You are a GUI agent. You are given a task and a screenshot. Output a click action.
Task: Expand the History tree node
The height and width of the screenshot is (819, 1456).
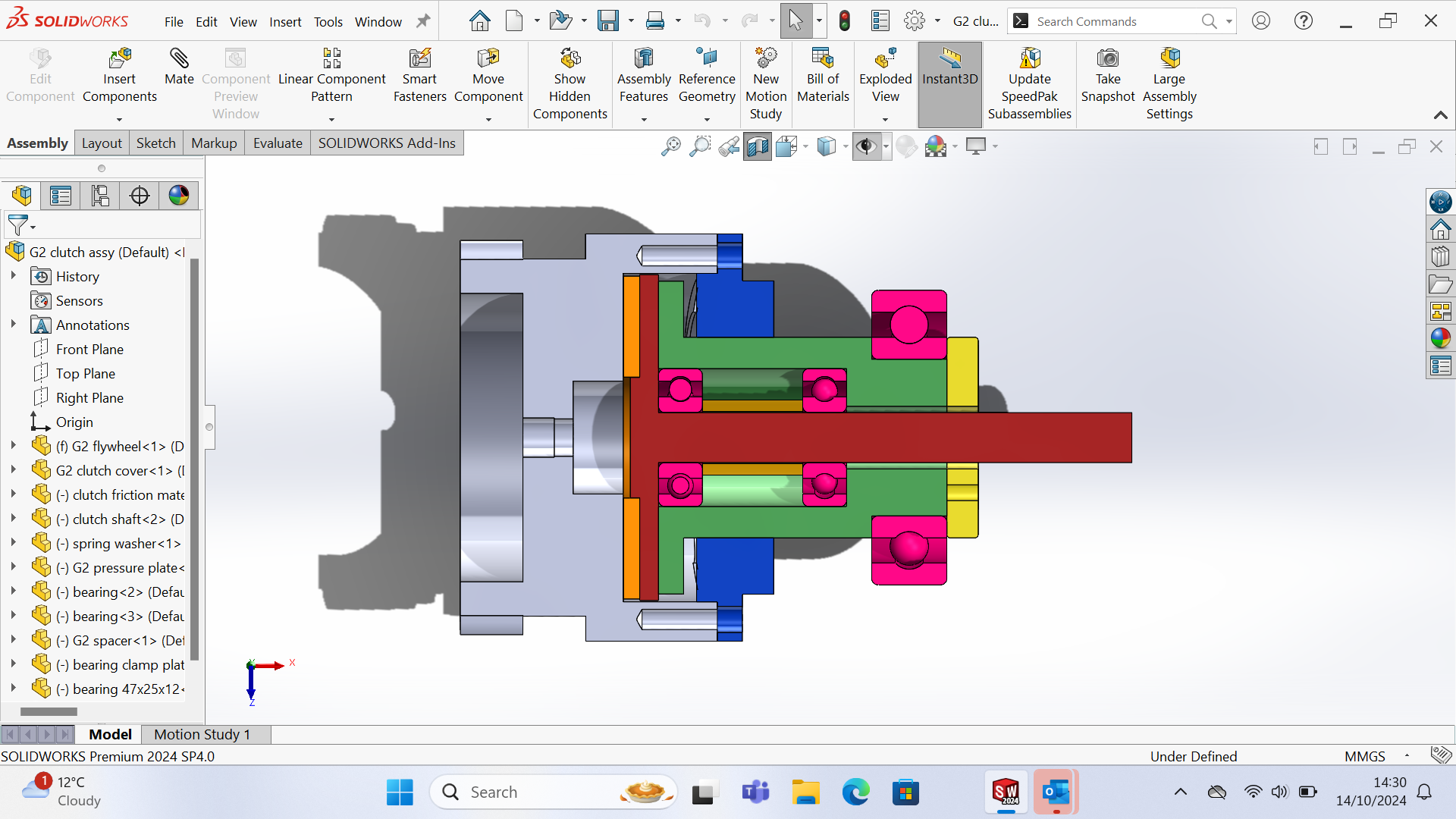pos(13,276)
